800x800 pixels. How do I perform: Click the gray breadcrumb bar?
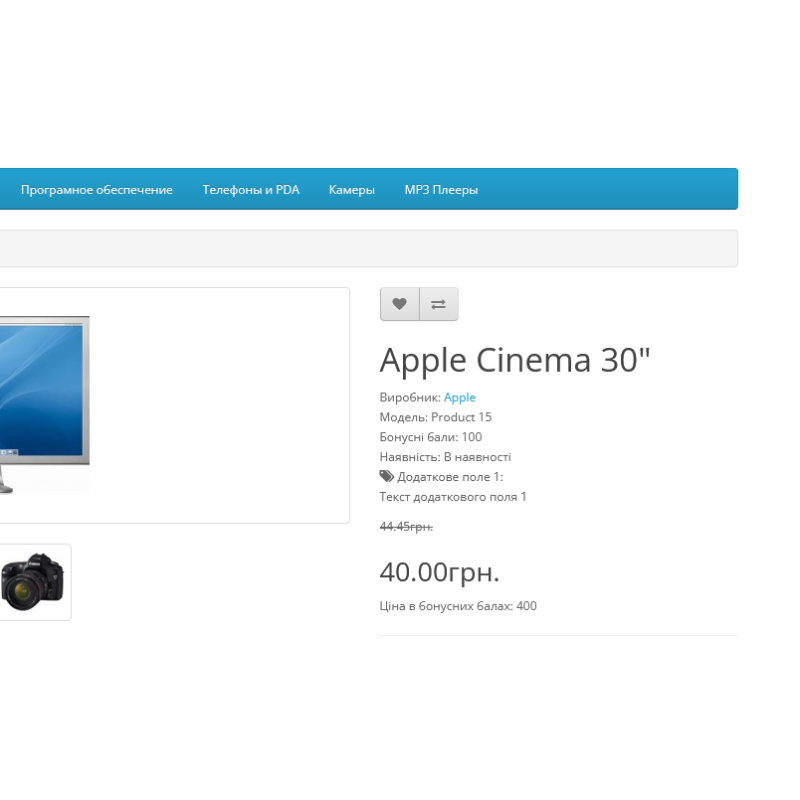(x=368, y=248)
